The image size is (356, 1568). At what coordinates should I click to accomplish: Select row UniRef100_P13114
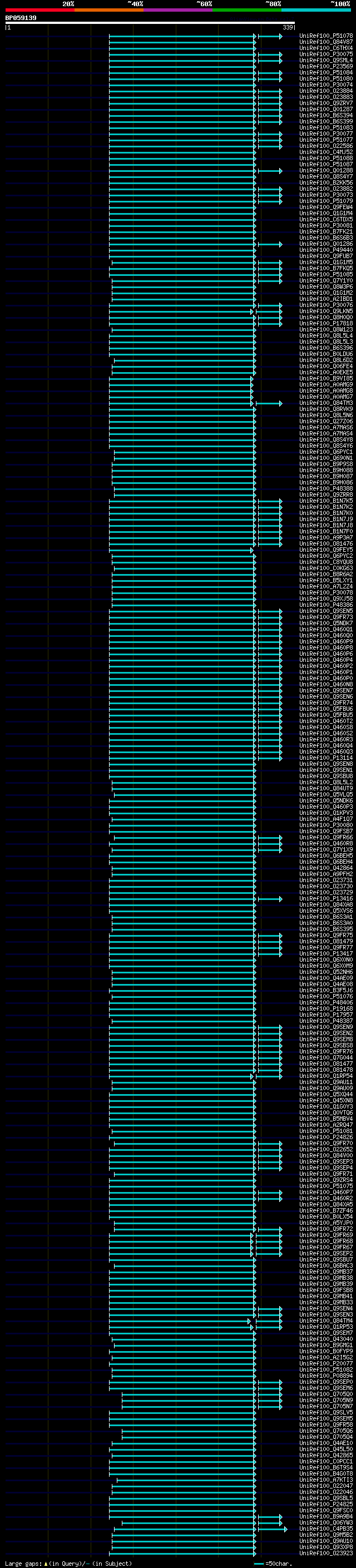(x=326, y=758)
